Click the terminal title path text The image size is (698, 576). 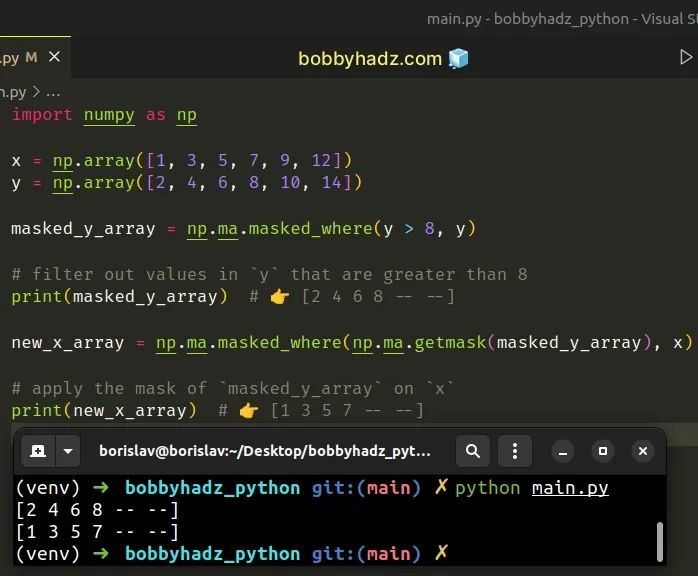[265, 451]
